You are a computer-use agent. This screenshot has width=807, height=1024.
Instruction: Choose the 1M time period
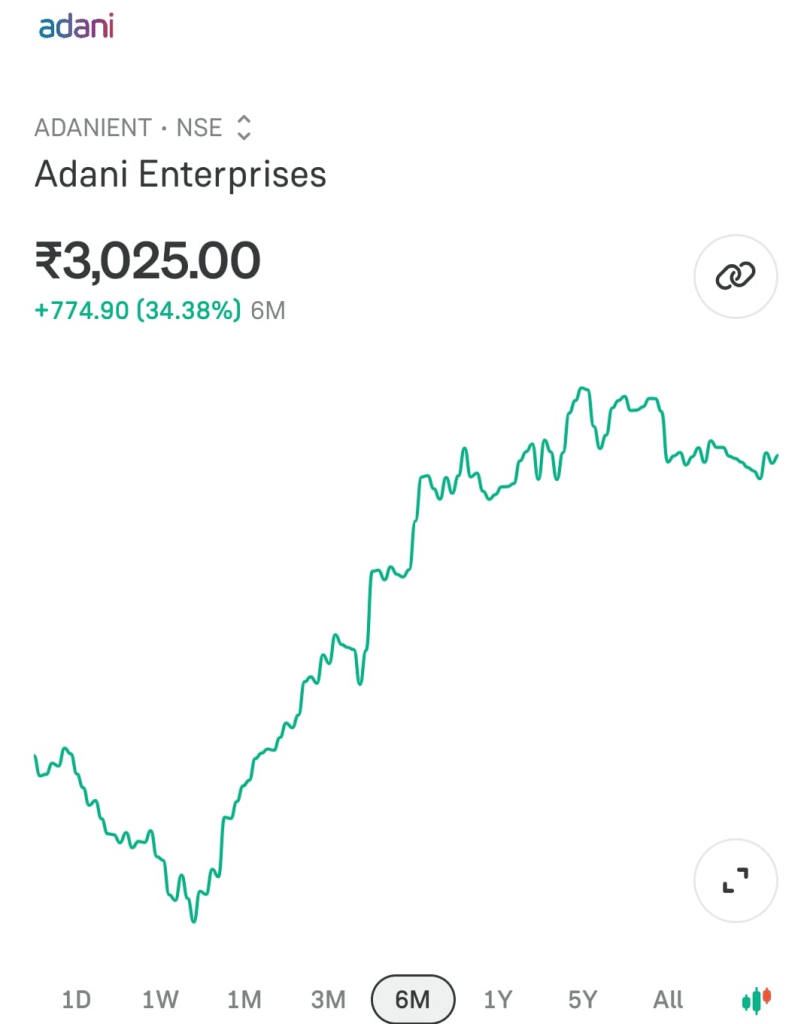click(x=244, y=999)
